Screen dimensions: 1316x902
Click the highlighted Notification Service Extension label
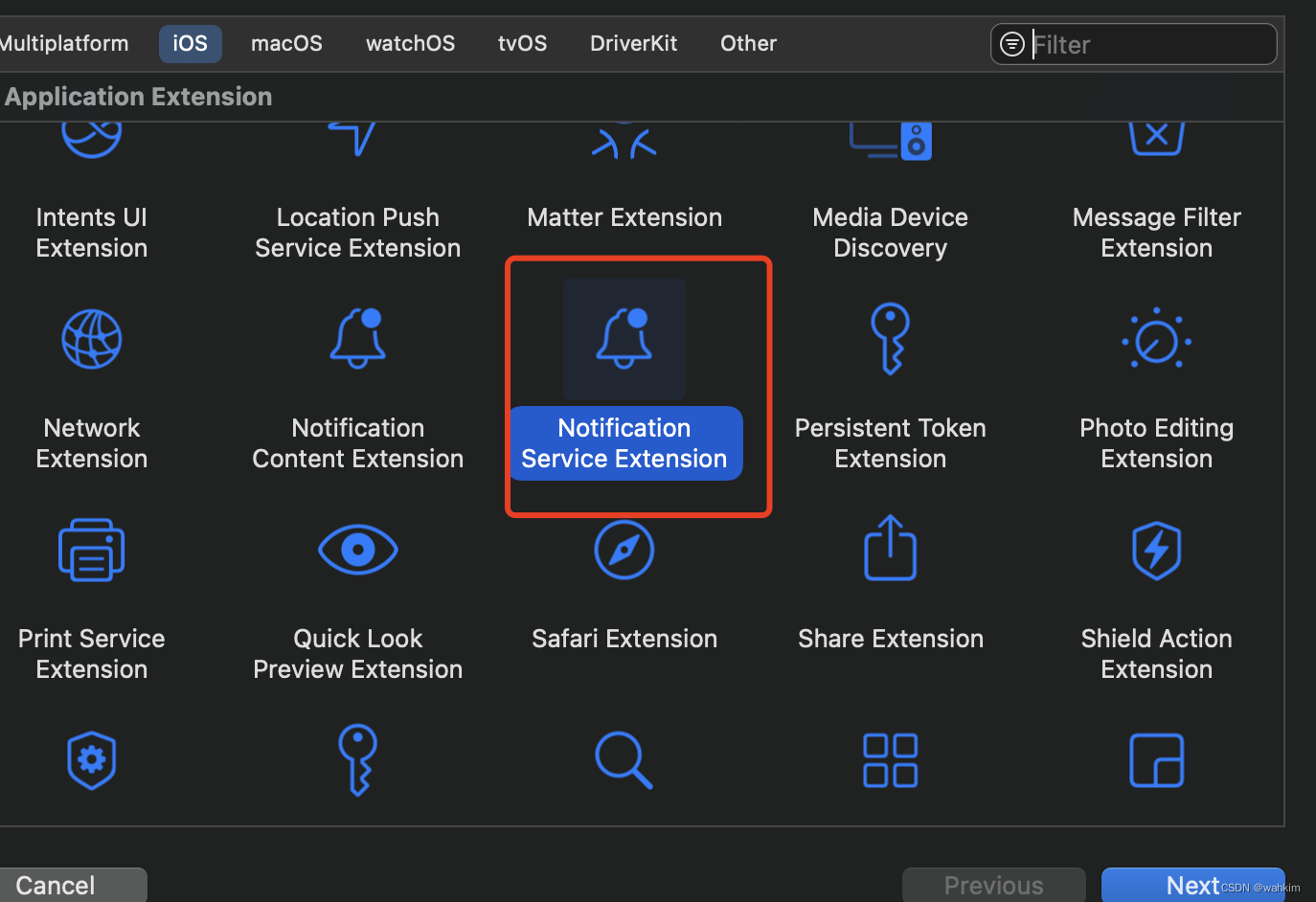click(624, 443)
